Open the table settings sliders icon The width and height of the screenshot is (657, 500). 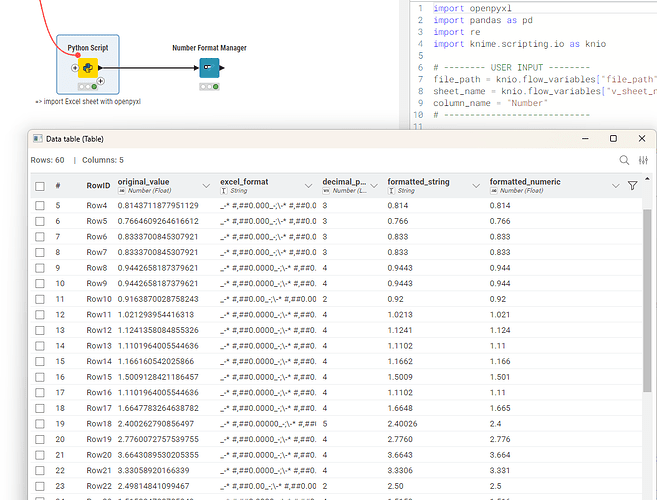coord(644,160)
